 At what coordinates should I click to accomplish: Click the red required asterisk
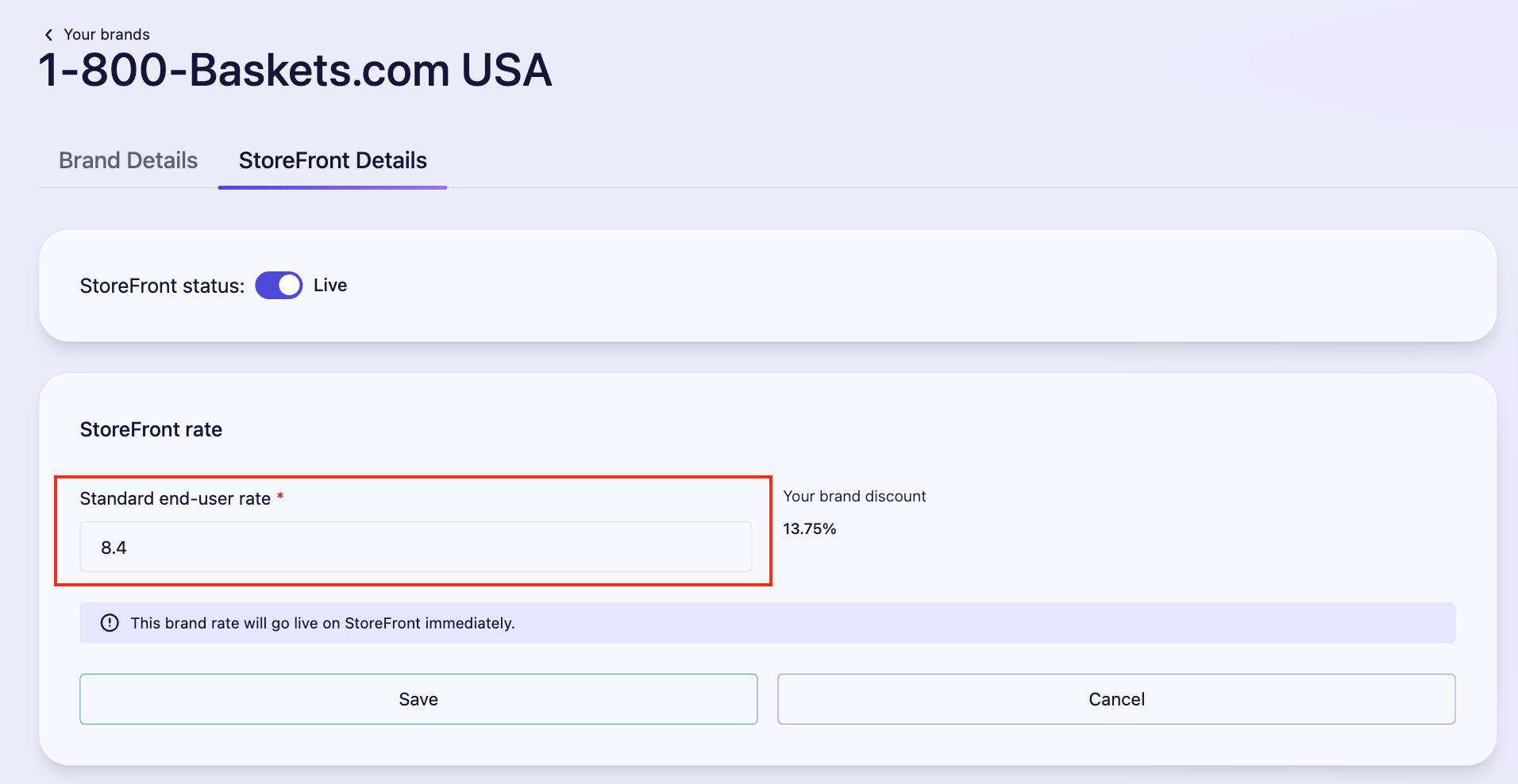(280, 497)
